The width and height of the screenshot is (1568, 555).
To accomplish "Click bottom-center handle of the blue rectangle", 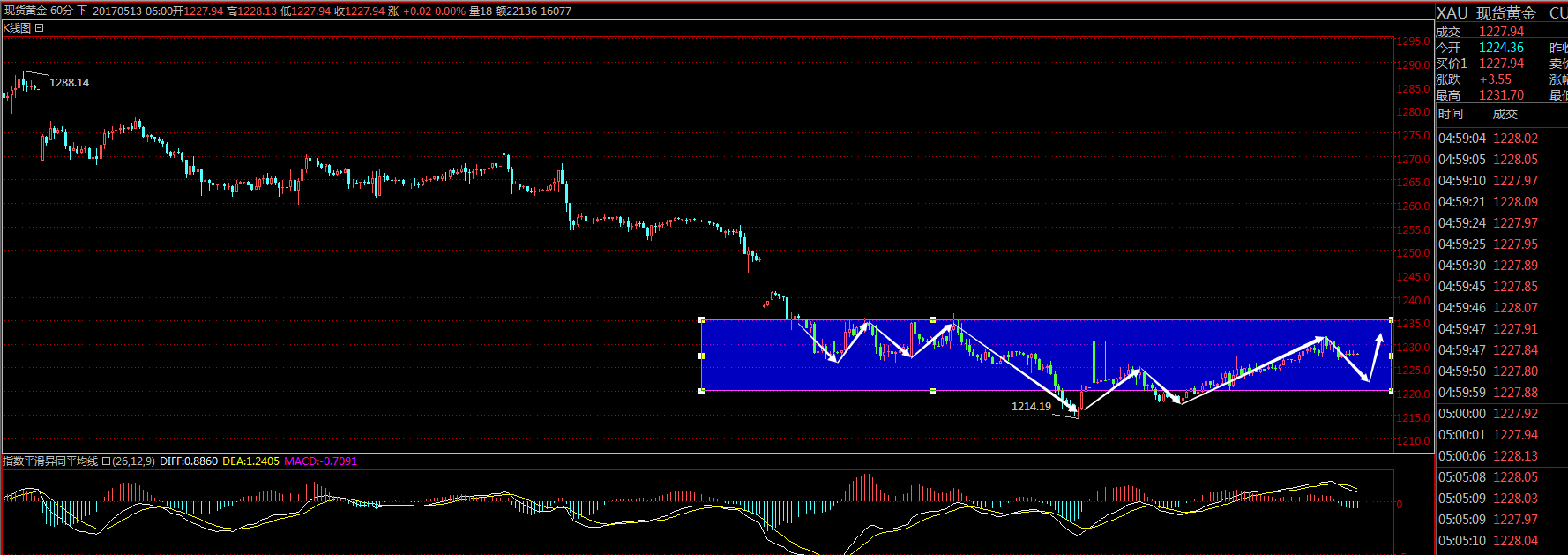I will (933, 391).
